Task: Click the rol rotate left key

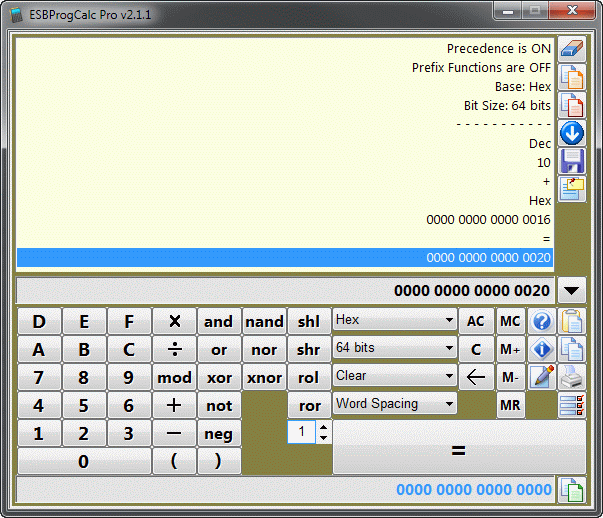Action: click(309, 377)
